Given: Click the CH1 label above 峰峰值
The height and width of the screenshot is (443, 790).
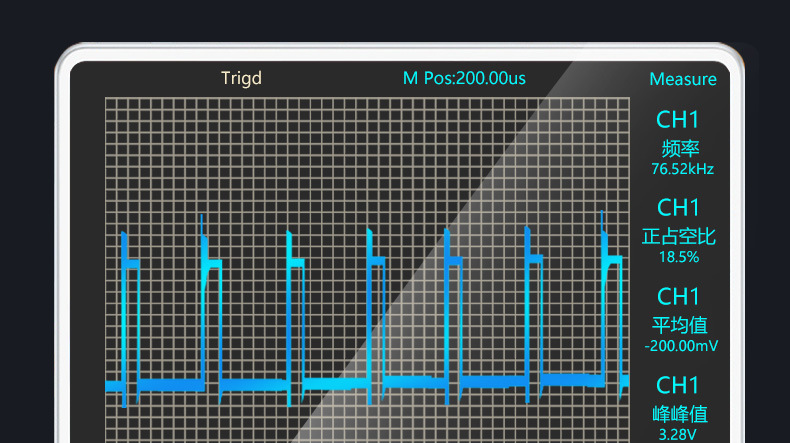Looking at the screenshot, I should pyautogui.click(x=678, y=385).
